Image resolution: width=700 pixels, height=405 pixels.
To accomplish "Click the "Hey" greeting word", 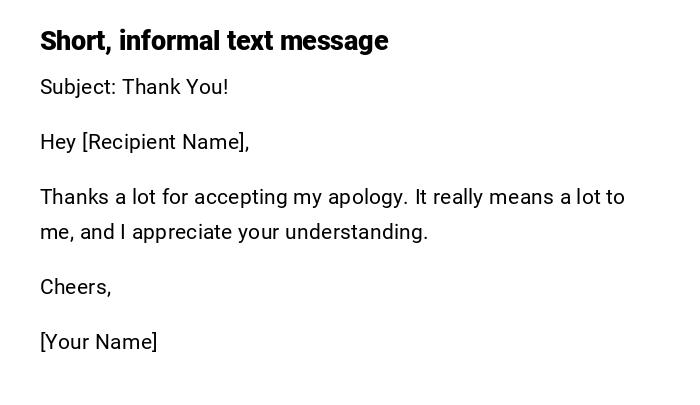I will point(58,142).
